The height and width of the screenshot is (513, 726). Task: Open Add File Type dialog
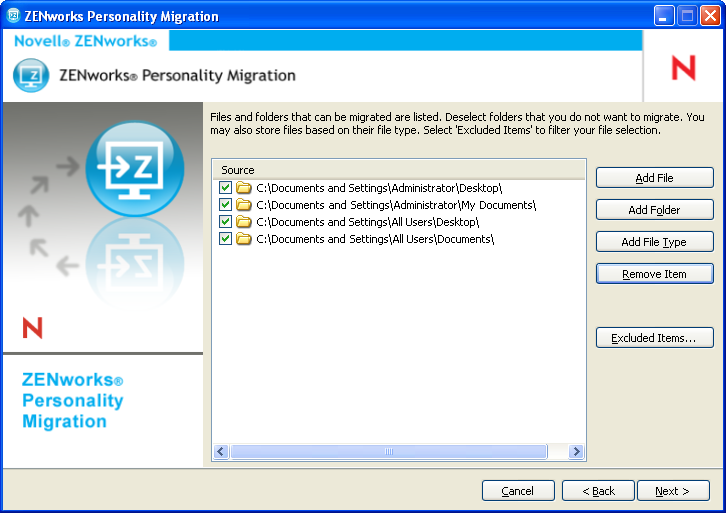pyautogui.click(x=654, y=242)
